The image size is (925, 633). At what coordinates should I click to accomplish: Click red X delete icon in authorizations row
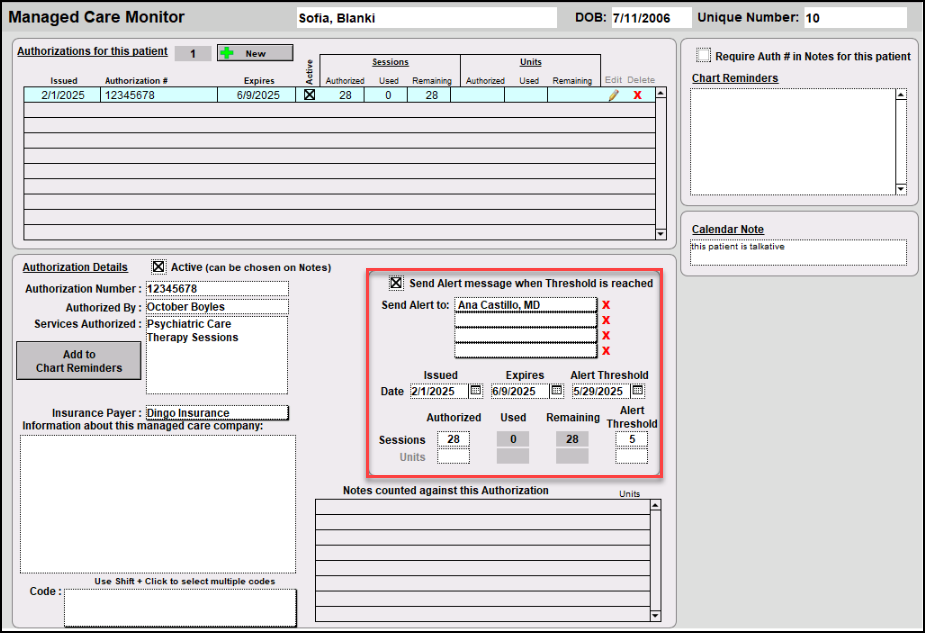click(638, 95)
